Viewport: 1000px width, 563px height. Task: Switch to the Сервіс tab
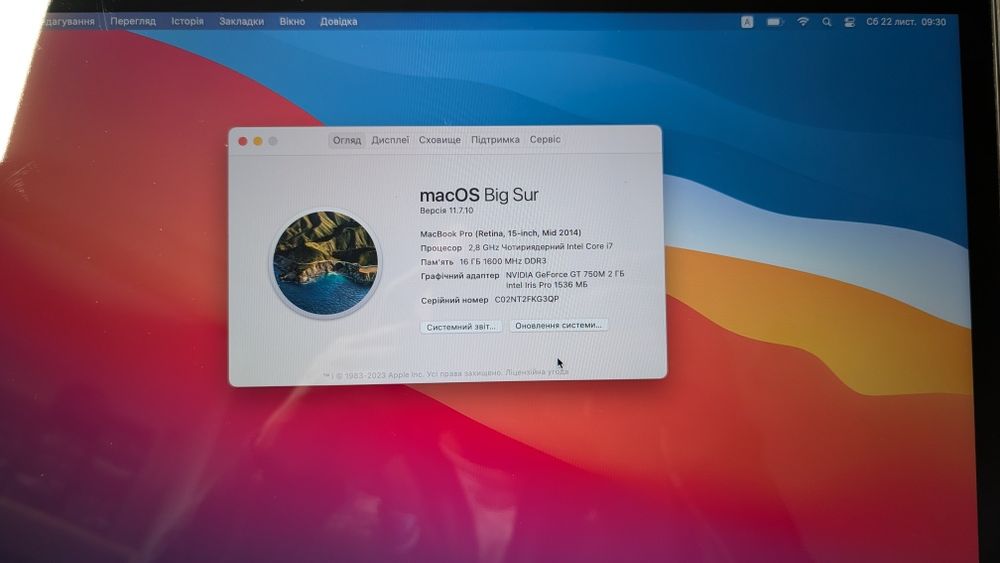(545, 139)
